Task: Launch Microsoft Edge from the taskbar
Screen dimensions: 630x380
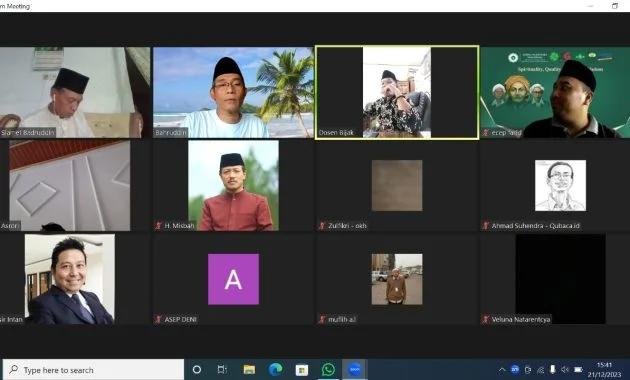Action: pyautogui.click(x=275, y=370)
